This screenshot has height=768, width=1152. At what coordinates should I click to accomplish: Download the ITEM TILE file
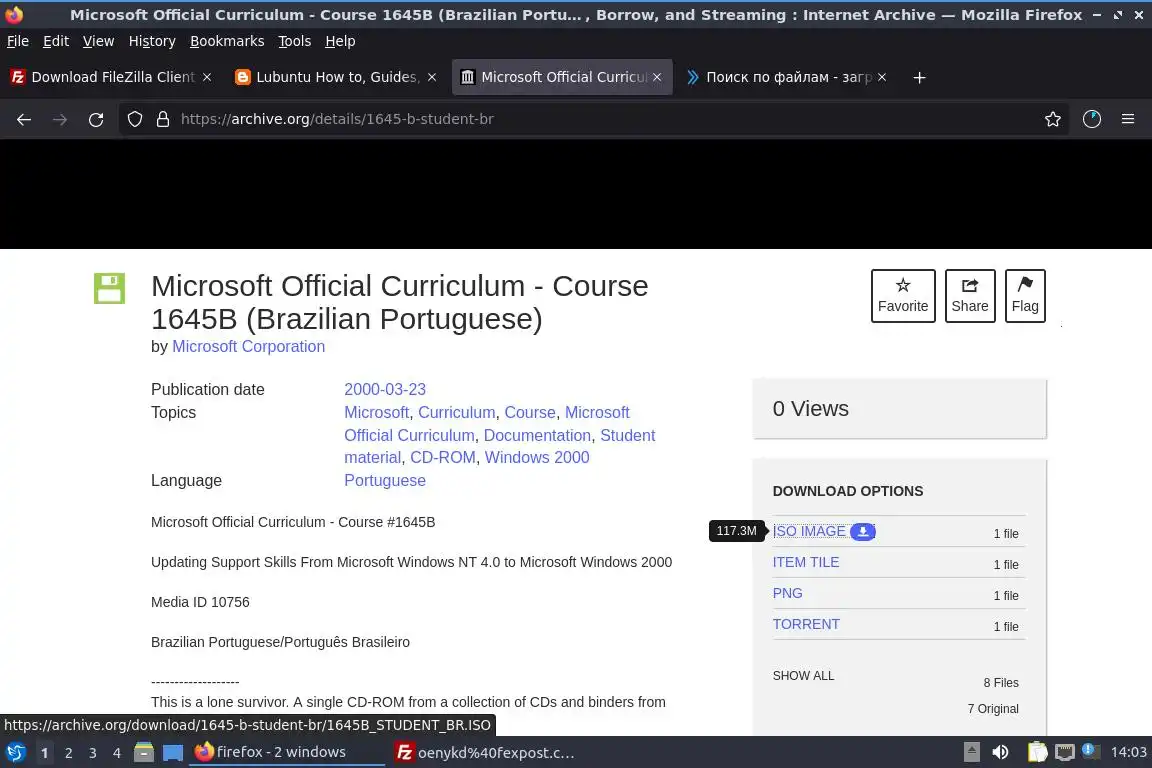click(806, 562)
